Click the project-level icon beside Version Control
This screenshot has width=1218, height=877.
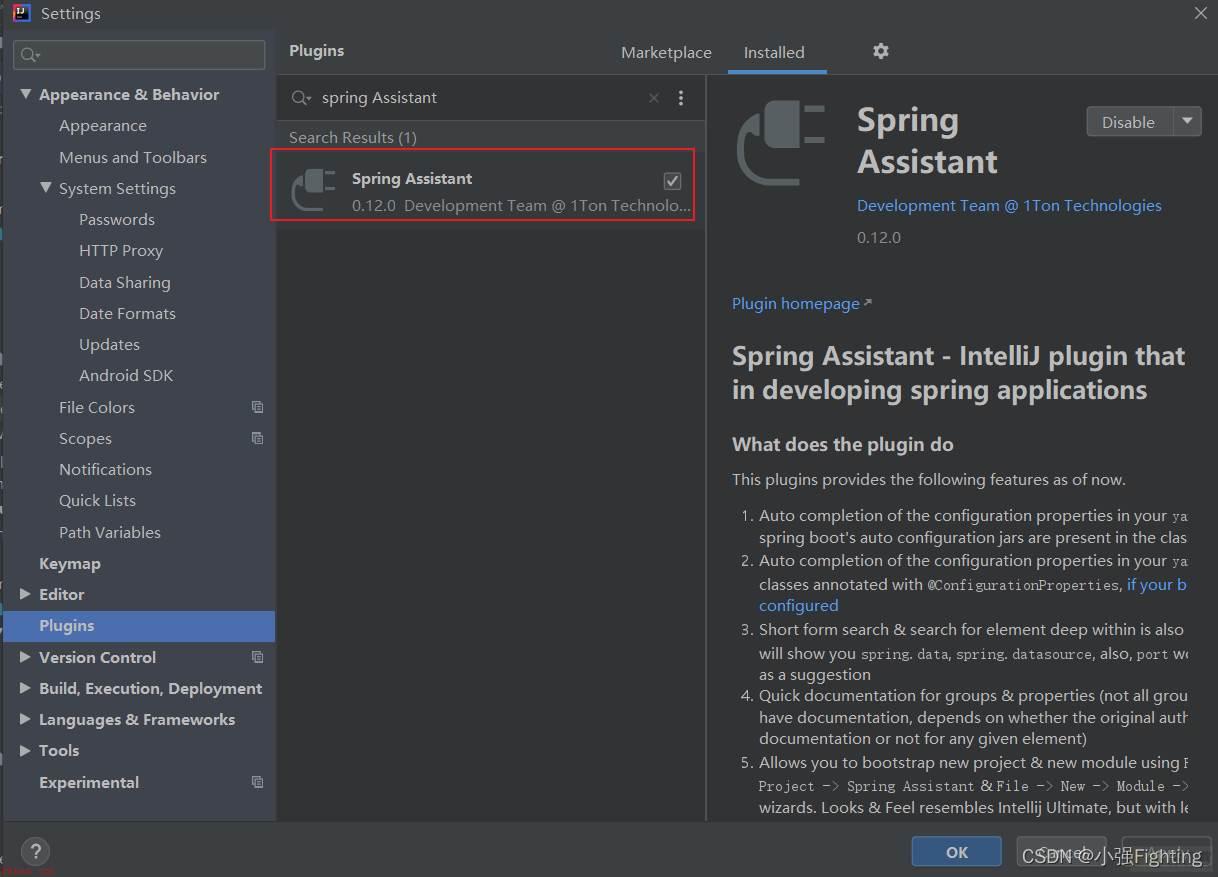click(257, 657)
